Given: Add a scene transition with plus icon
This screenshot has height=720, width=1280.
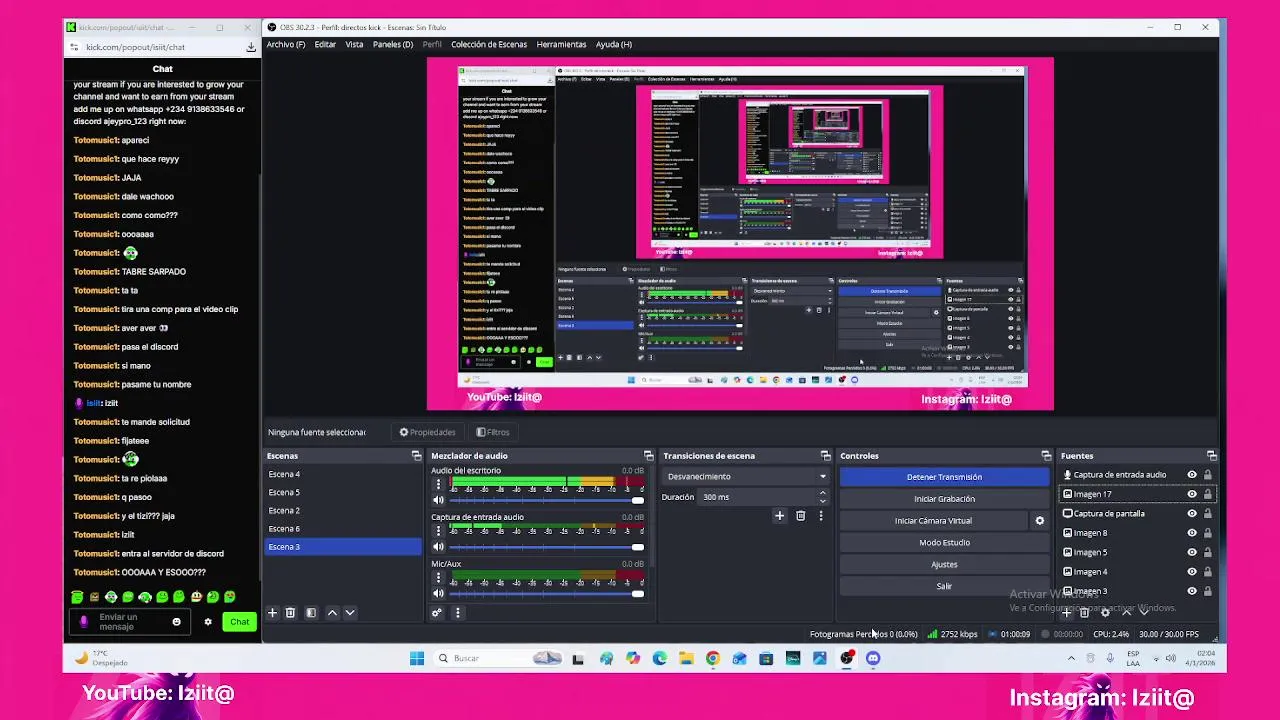Looking at the screenshot, I should (x=779, y=516).
